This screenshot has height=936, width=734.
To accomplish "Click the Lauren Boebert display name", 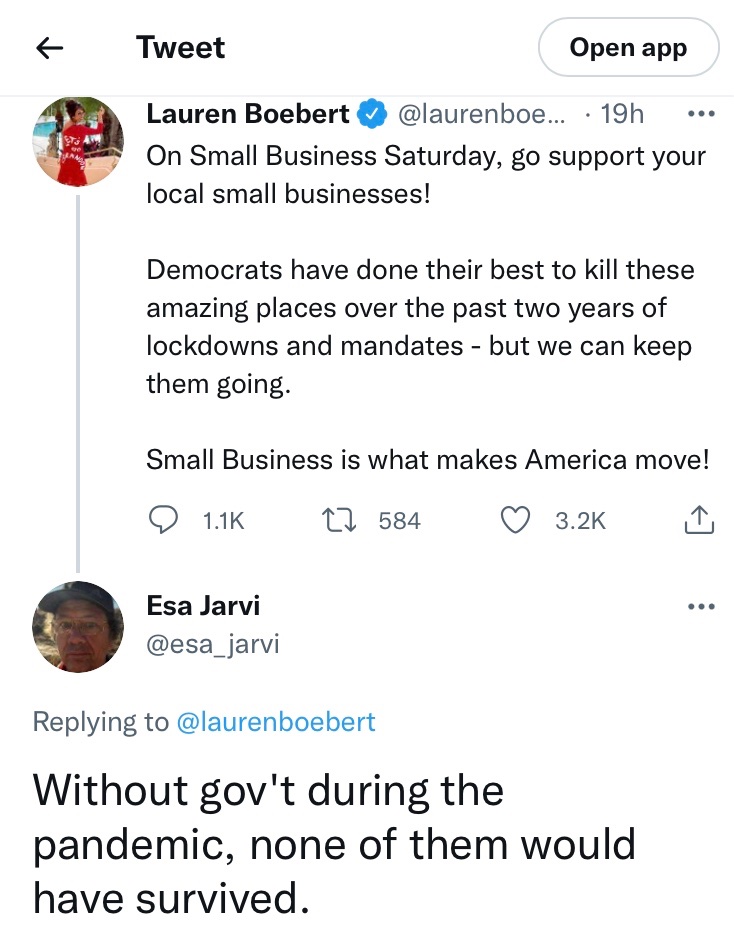I will (x=248, y=115).
